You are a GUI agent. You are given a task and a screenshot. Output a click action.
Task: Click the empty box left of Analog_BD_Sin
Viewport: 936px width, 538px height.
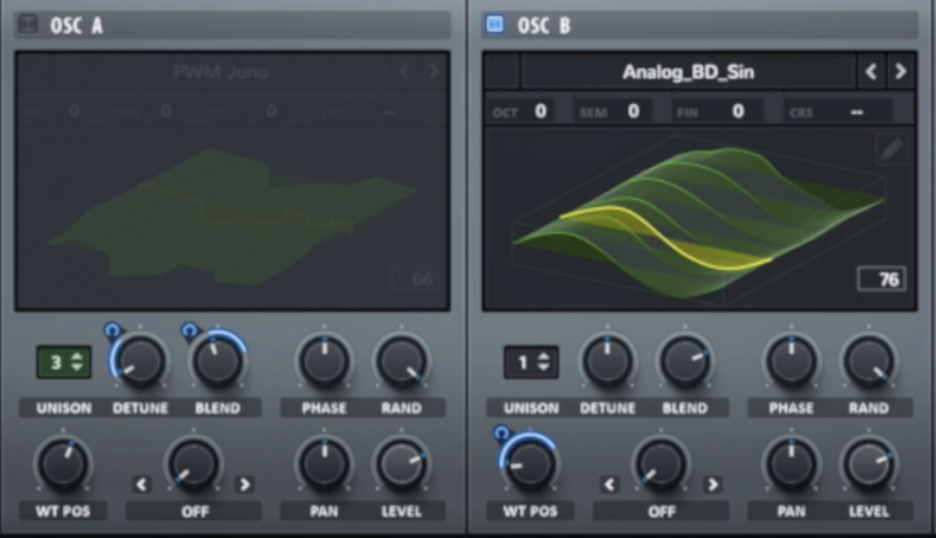coord(503,72)
